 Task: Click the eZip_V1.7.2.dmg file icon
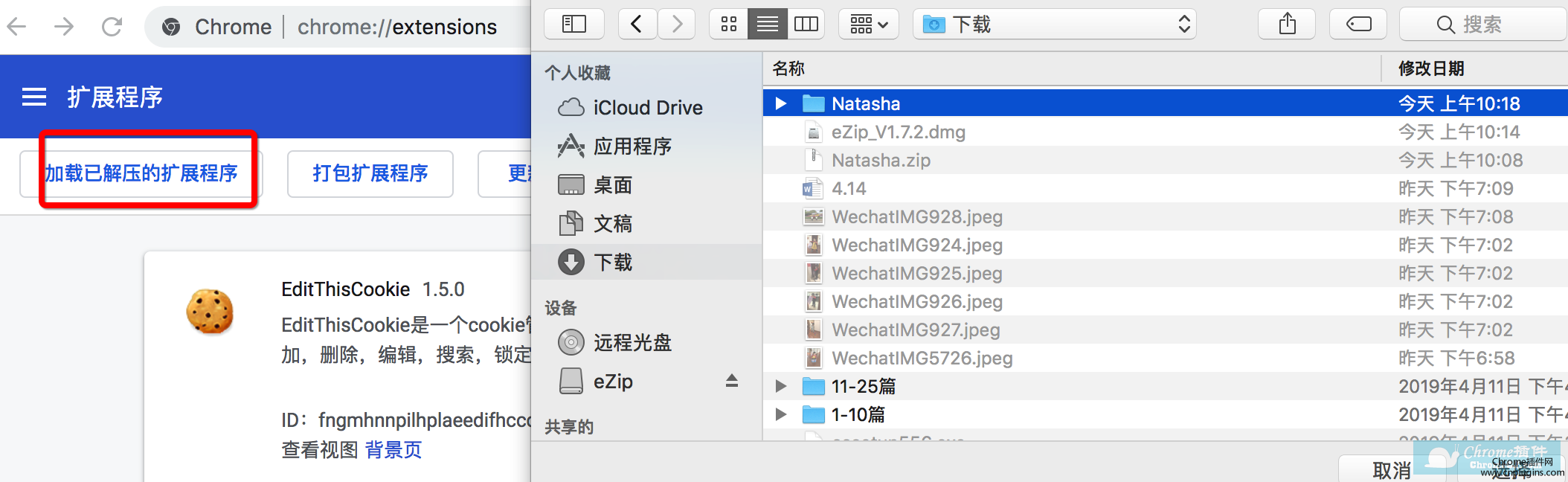coord(814,132)
